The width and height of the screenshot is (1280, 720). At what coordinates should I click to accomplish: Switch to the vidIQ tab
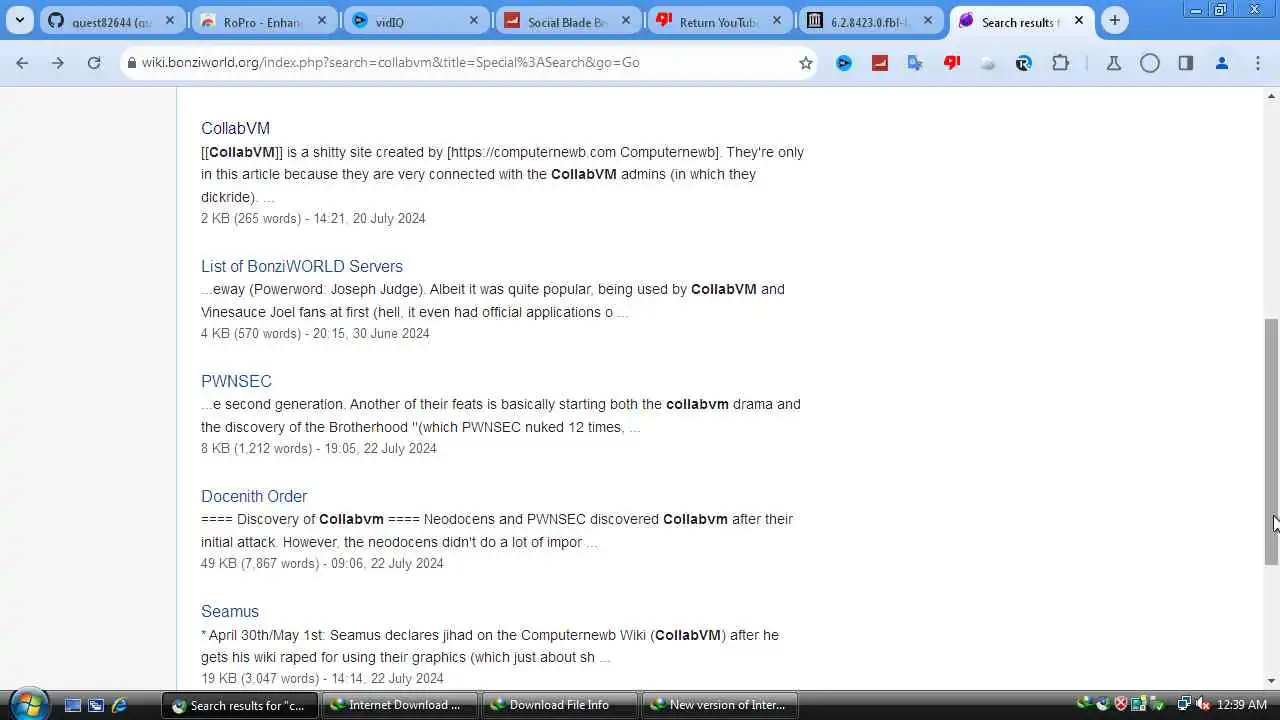(415, 21)
